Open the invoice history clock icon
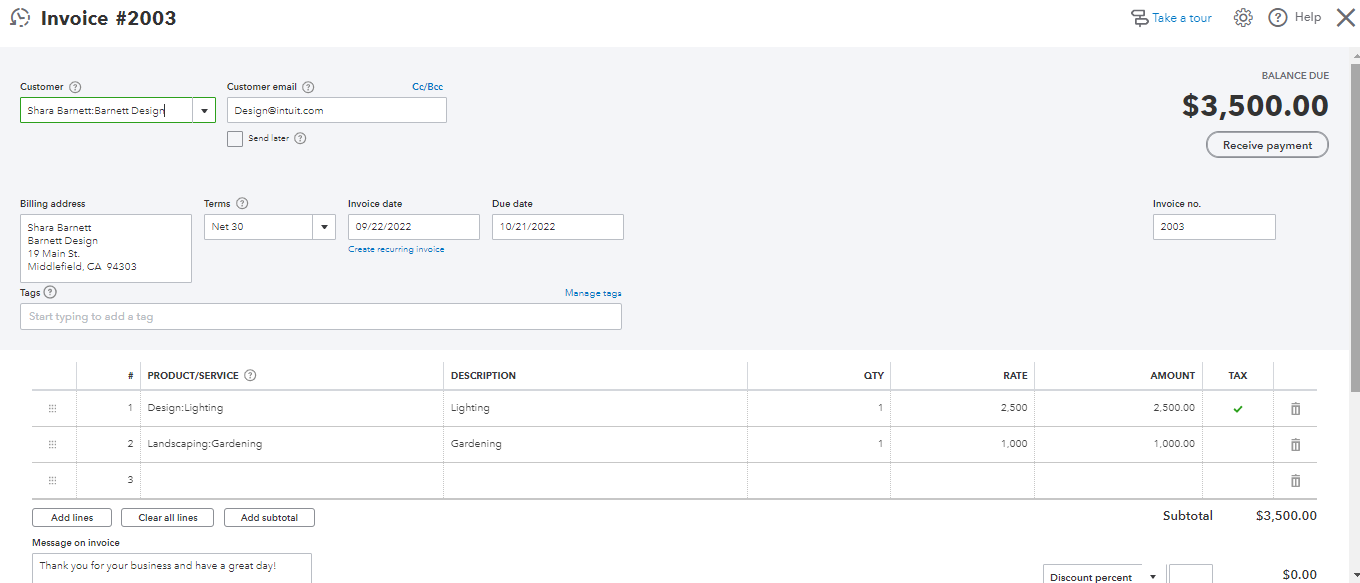Viewport: 1360px width, 583px height. (20, 18)
